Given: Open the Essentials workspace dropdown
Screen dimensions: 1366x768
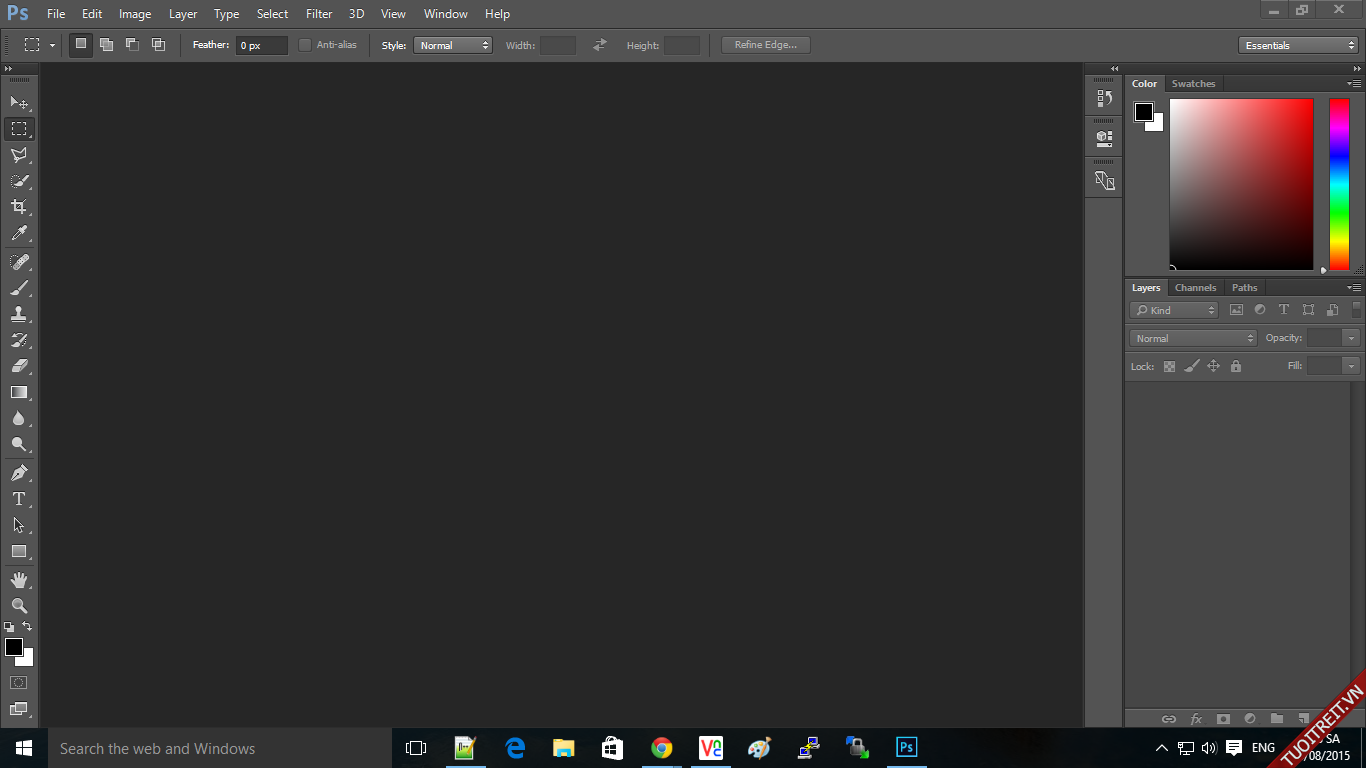Looking at the screenshot, I should pyautogui.click(x=1297, y=45).
